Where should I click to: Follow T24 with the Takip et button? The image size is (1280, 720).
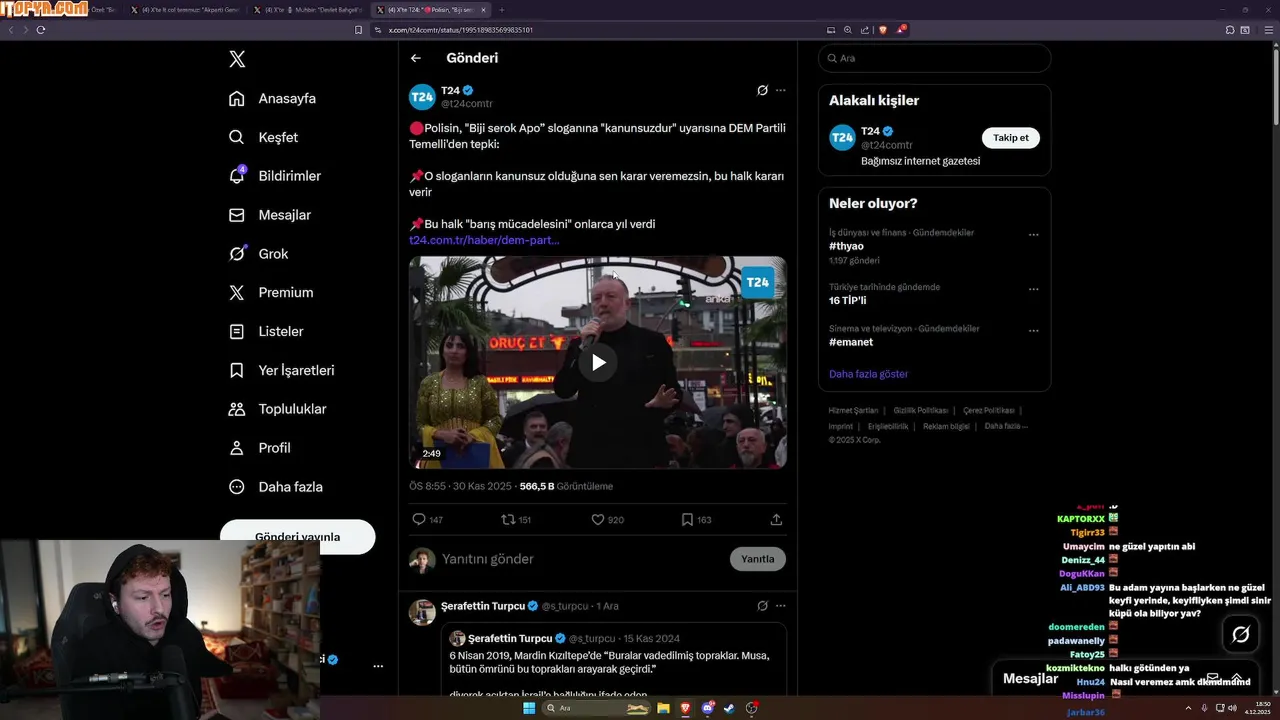point(1010,138)
